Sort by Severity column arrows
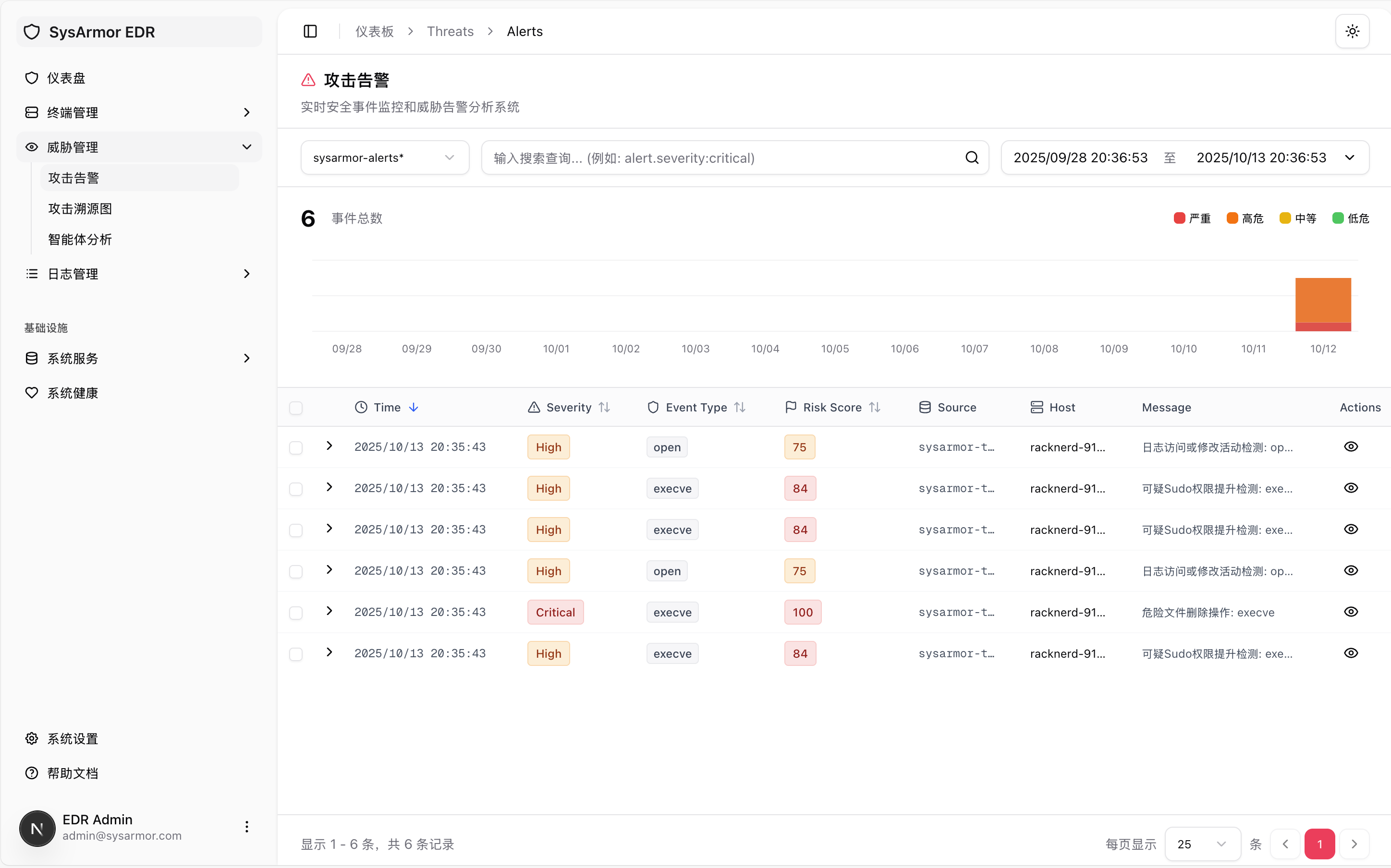Screen dimensions: 1391x868 pyautogui.click(x=604, y=408)
